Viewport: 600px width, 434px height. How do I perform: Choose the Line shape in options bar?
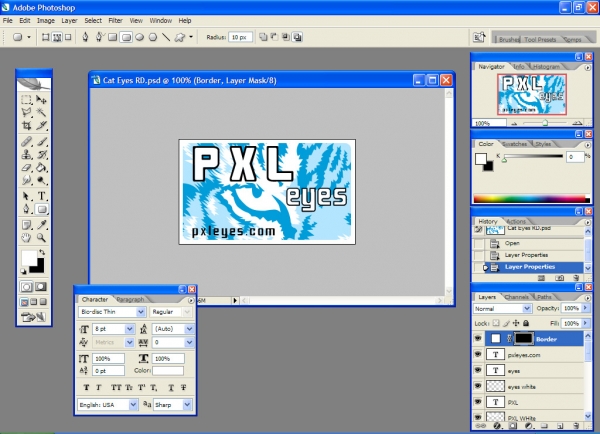166,37
